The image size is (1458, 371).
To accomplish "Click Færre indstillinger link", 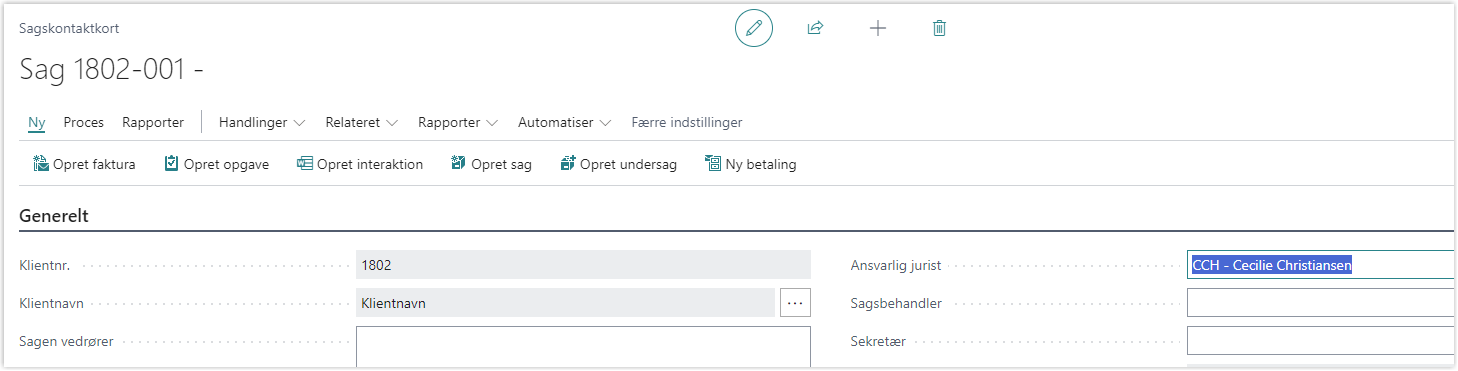I will click(x=687, y=123).
